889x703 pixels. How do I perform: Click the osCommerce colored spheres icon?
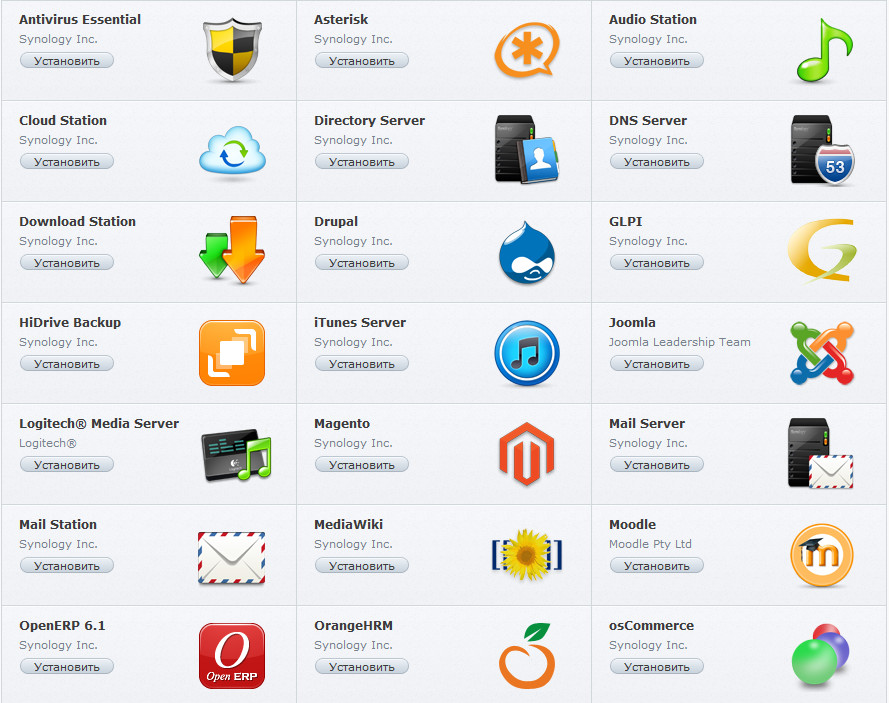click(x=820, y=655)
